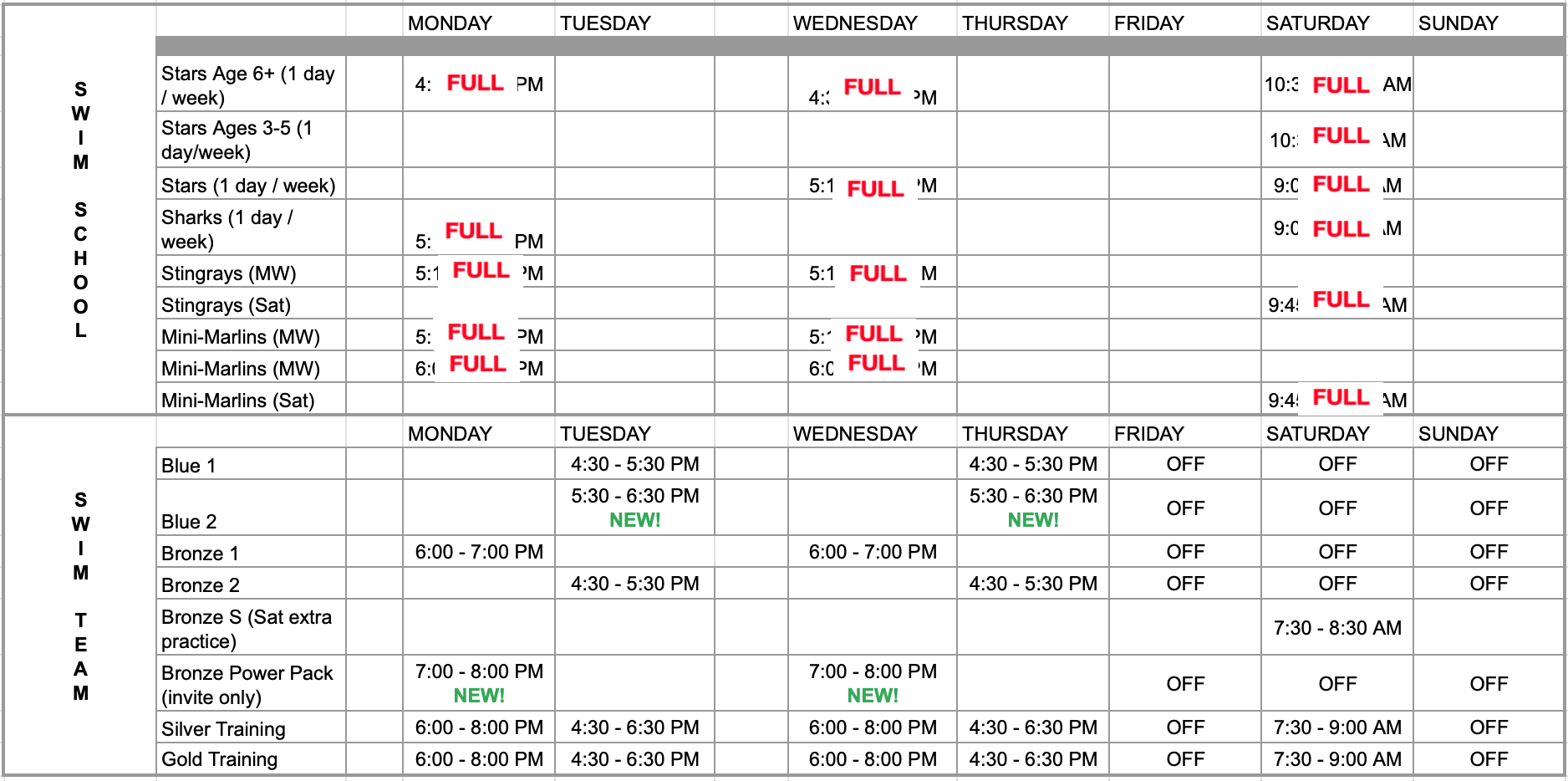Select Bronze 1 Monday 6:00 - 7:00 PM cell

pyautogui.click(x=479, y=552)
